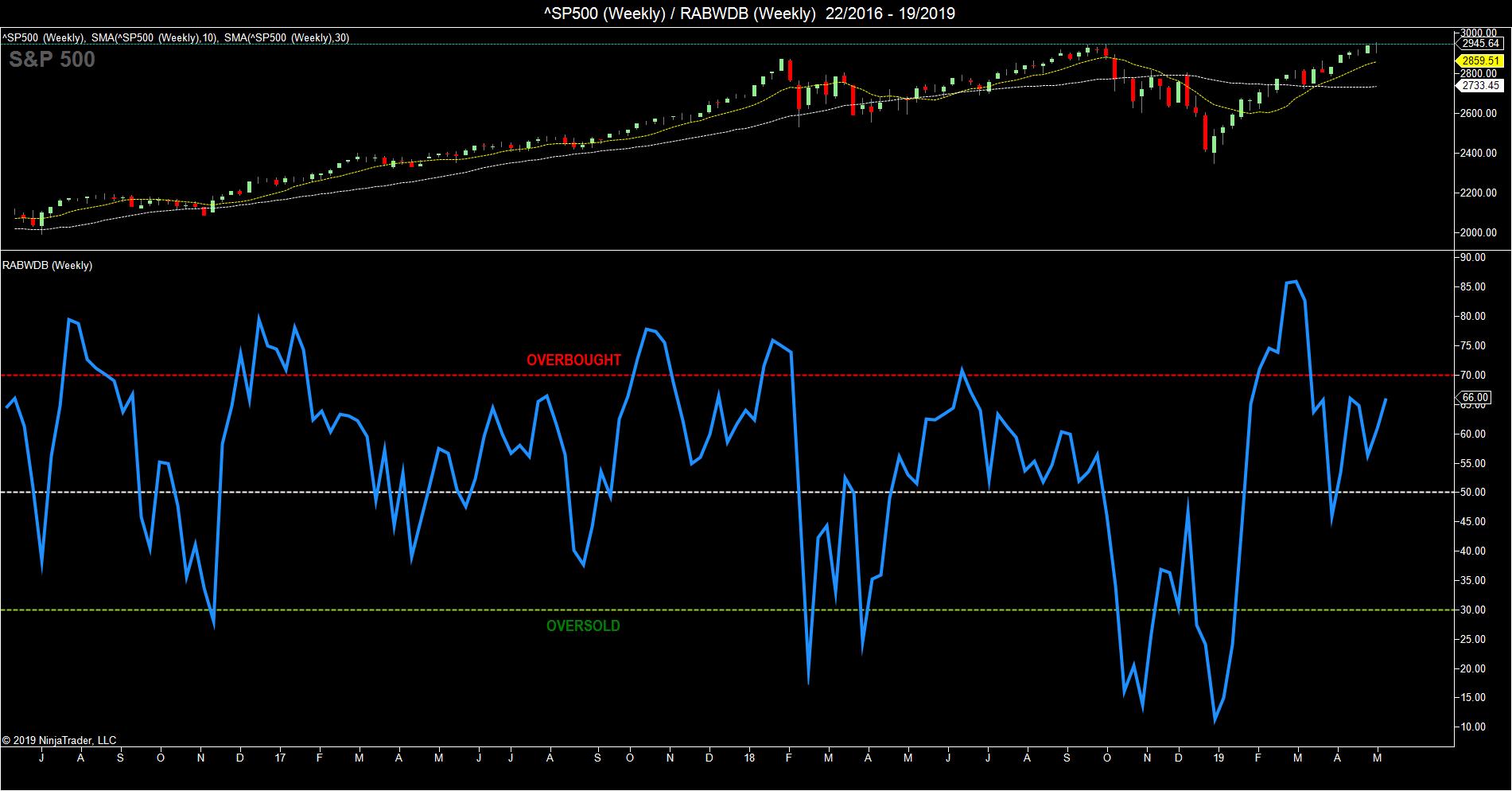Click the 2000.00 label on price axis
The width and height of the screenshot is (1512, 791).
point(1479,233)
